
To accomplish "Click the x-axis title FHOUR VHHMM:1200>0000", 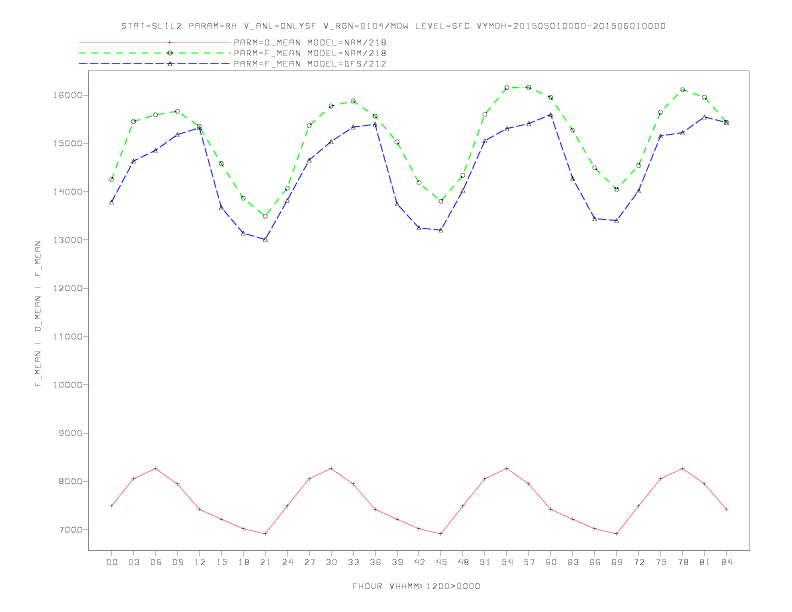I will point(416,586).
